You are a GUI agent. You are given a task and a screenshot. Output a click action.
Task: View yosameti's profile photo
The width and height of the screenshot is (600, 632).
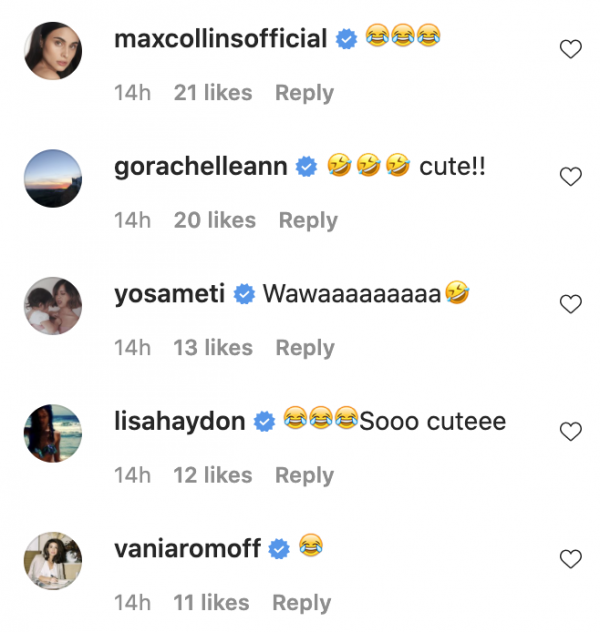[52, 305]
